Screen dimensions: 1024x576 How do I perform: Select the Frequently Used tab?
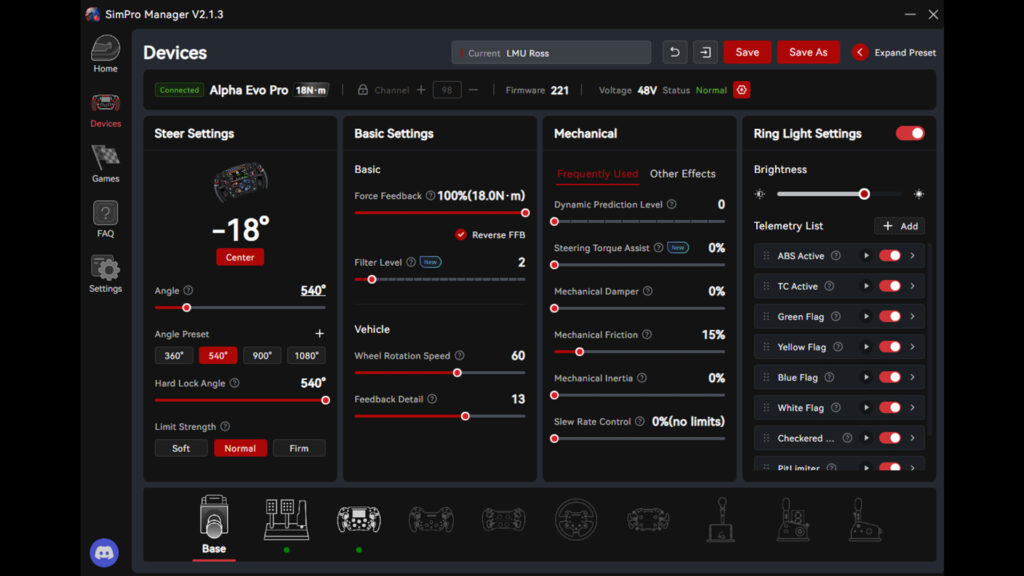coord(597,174)
